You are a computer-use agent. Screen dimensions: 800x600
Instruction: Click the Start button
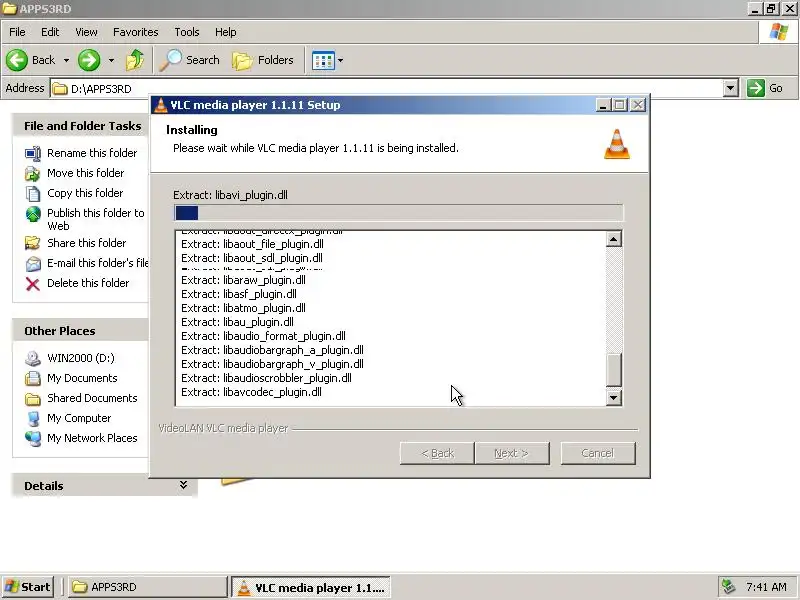(x=28, y=587)
